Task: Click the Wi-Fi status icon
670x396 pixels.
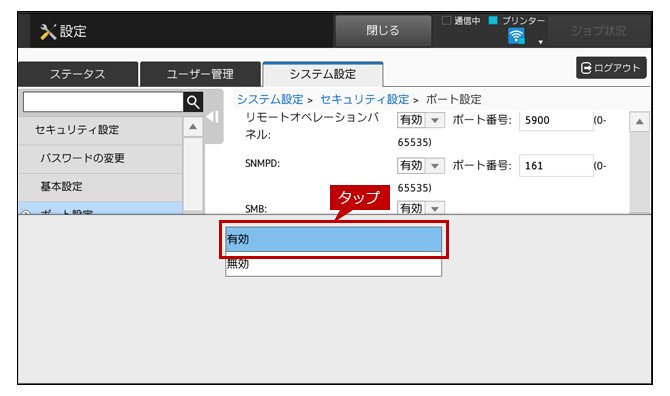Action: pyautogui.click(x=516, y=36)
